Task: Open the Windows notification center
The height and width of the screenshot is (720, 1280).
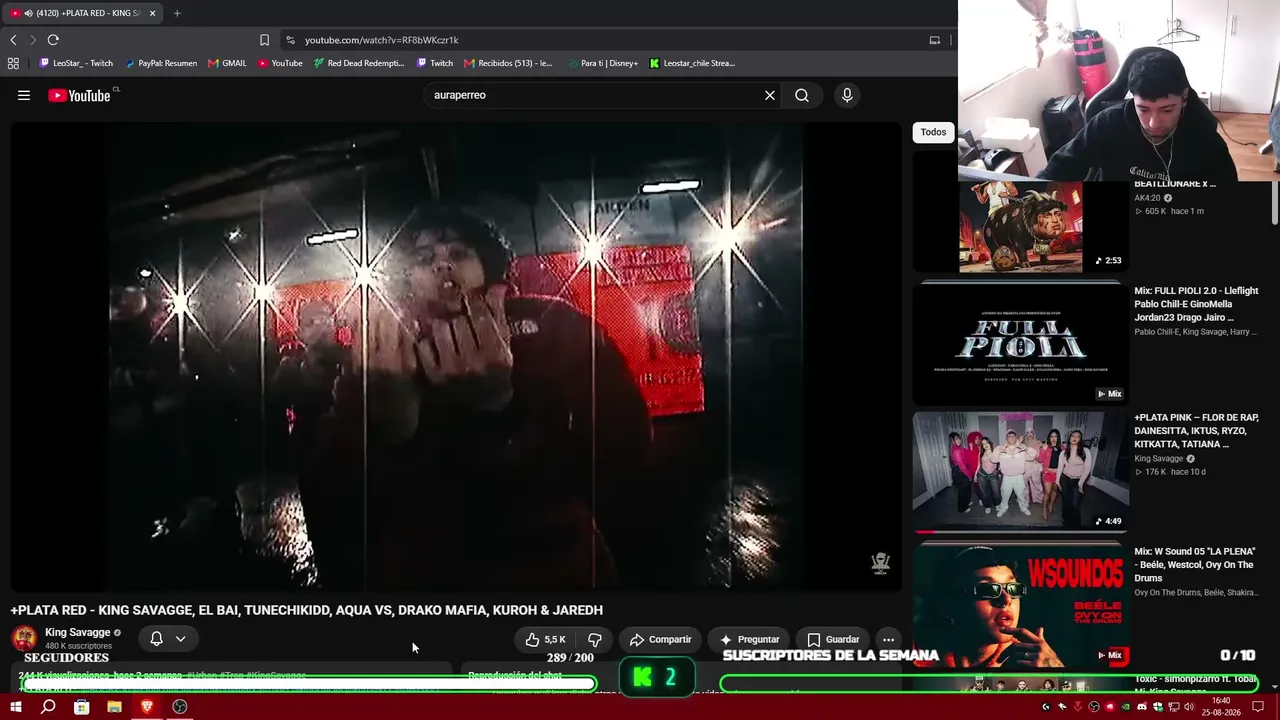Action: coord(1259,707)
